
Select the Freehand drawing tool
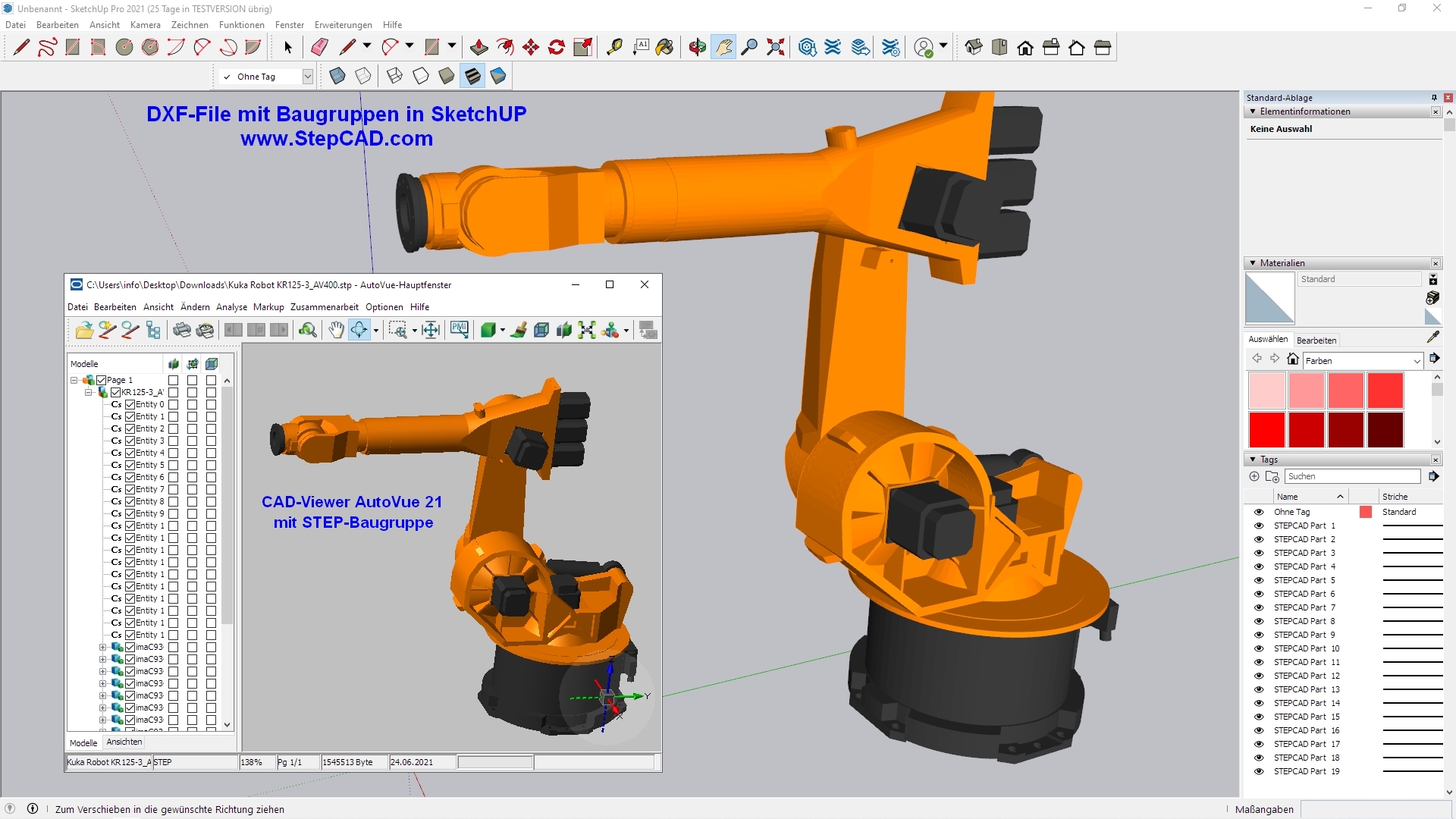[x=47, y=48]
